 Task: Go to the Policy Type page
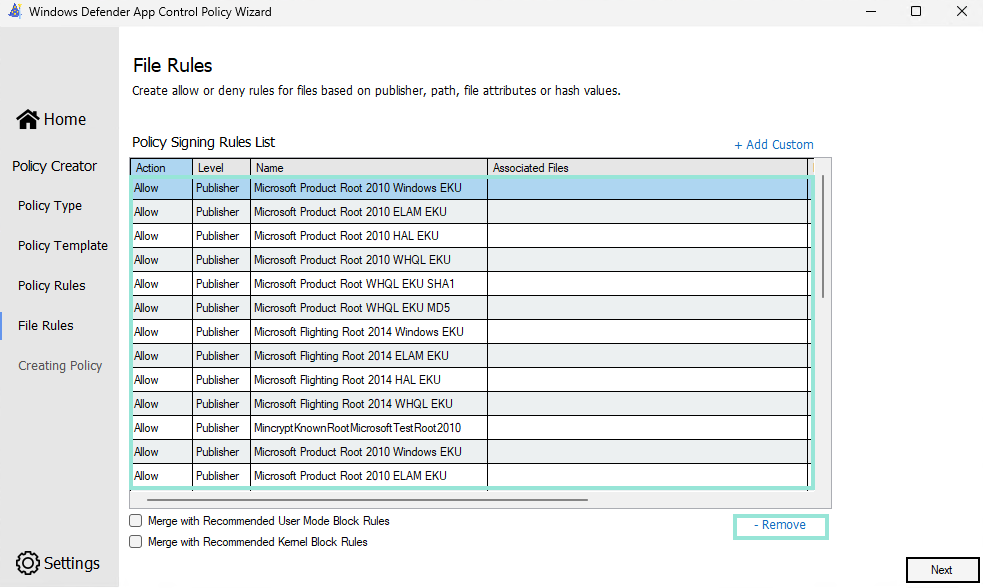click(x=50, y=206)
